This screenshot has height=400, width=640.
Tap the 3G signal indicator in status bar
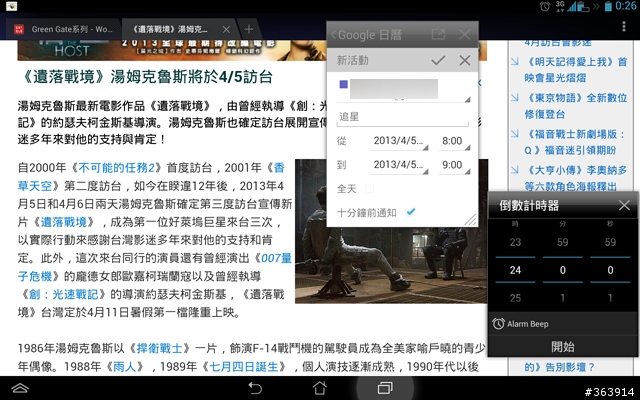[x=560, y=6]
